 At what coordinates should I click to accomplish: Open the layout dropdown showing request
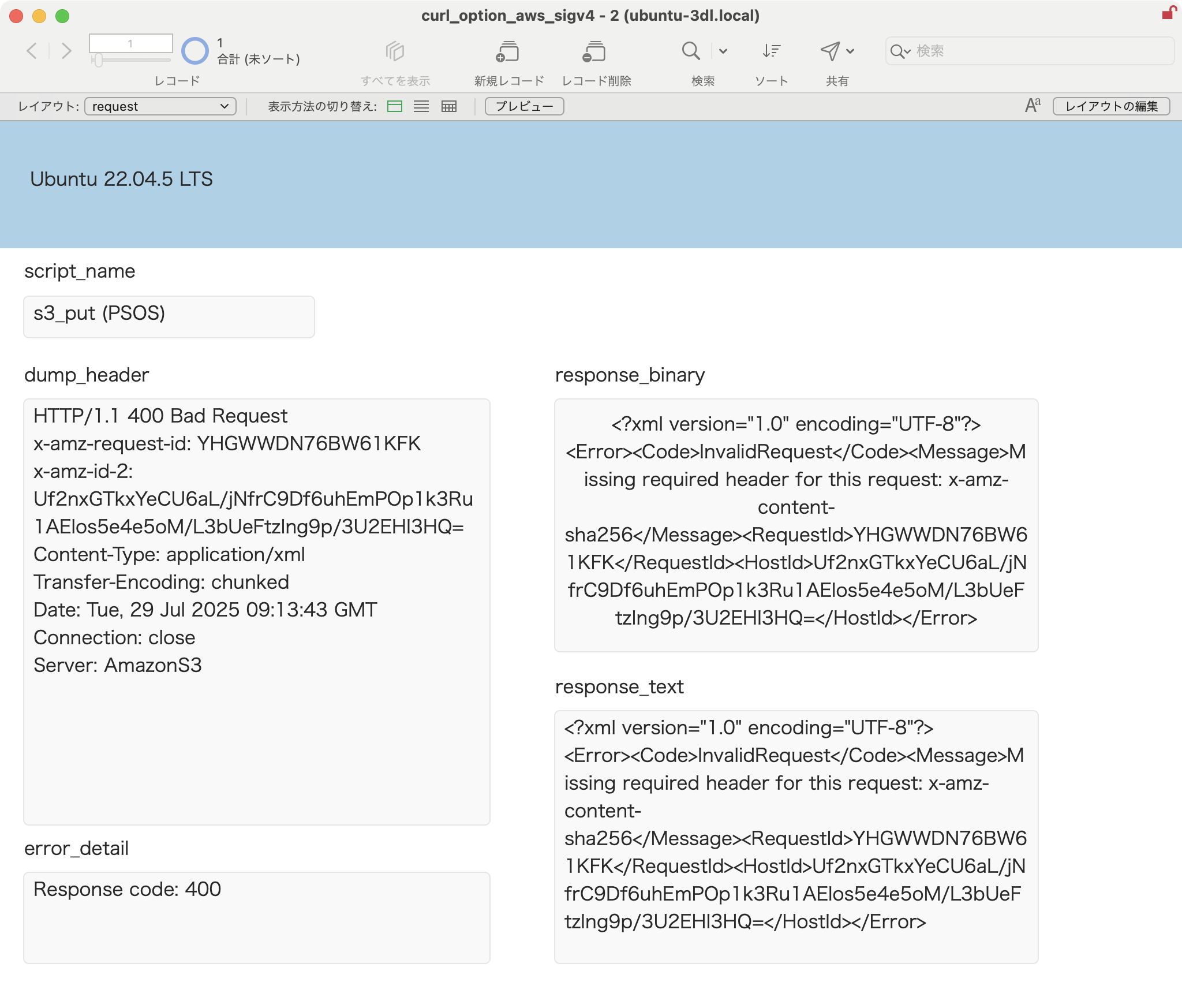click(160, 106)
